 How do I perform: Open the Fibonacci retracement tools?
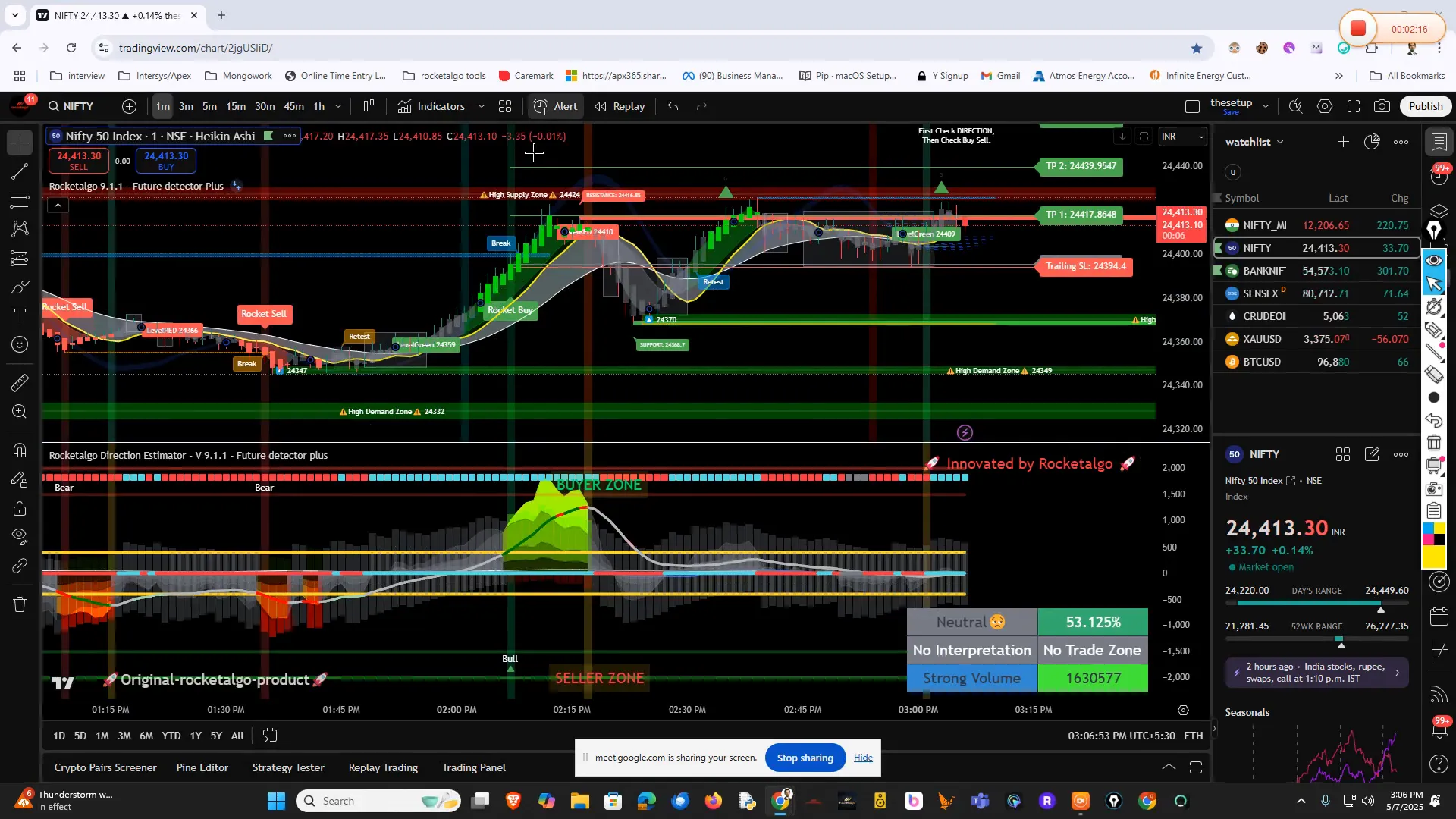pos(20,200)
